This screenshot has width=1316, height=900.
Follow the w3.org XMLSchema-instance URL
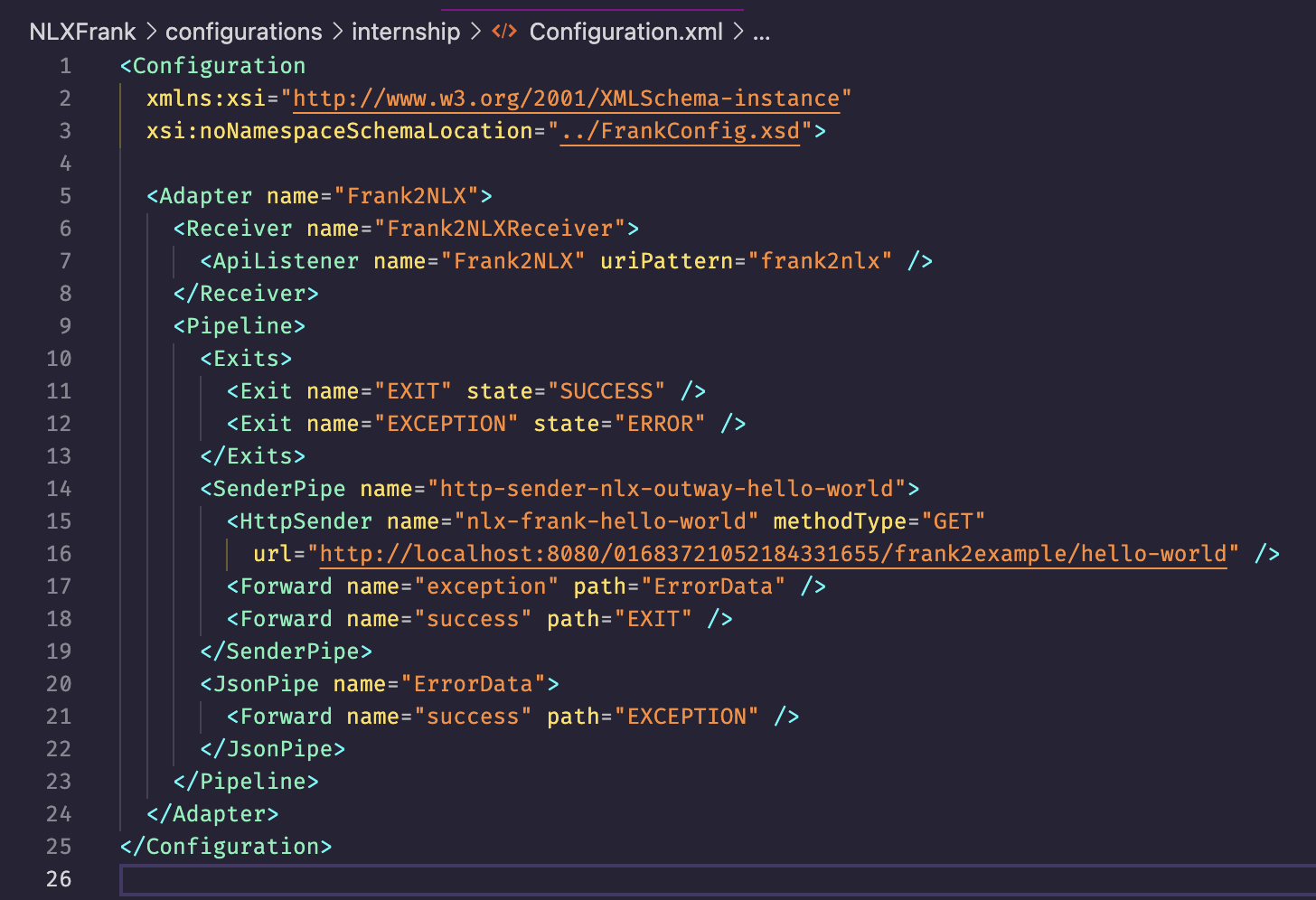click(x=567, y=98)
